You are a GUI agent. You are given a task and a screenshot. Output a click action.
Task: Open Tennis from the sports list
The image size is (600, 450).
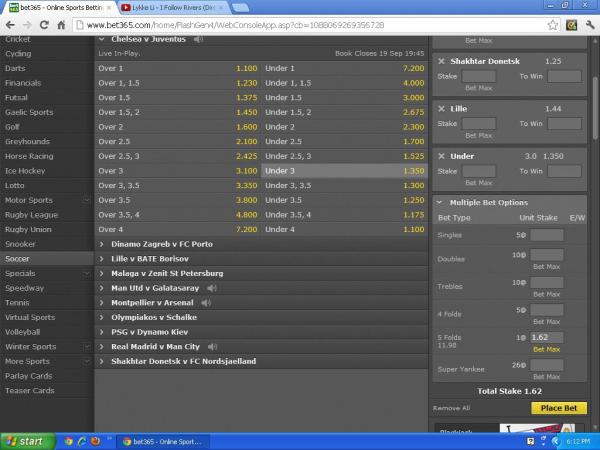click(17, 302)
